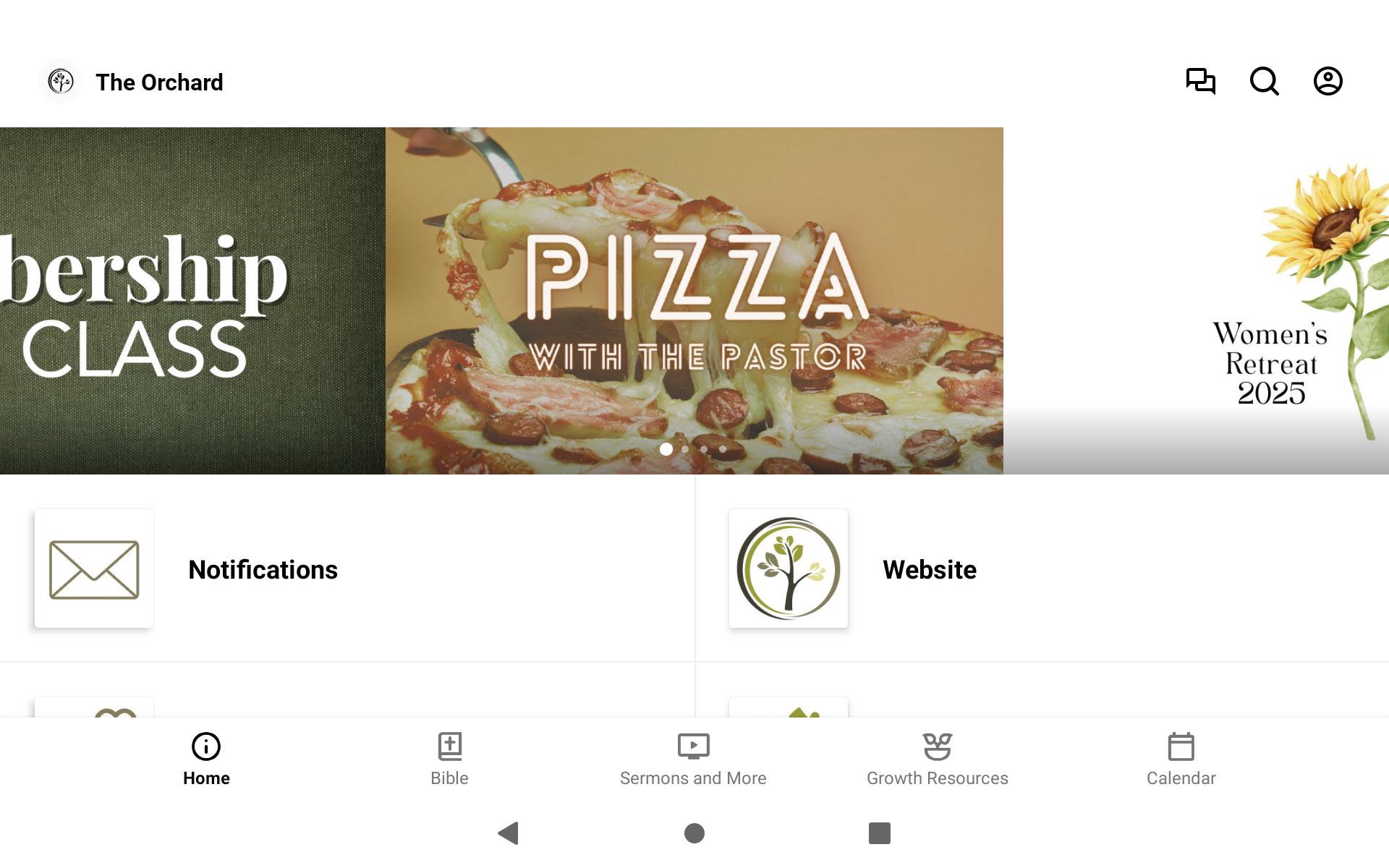Open the Website link item
The width and height of the screenshot is (1389, 868).
(1042, 569)
